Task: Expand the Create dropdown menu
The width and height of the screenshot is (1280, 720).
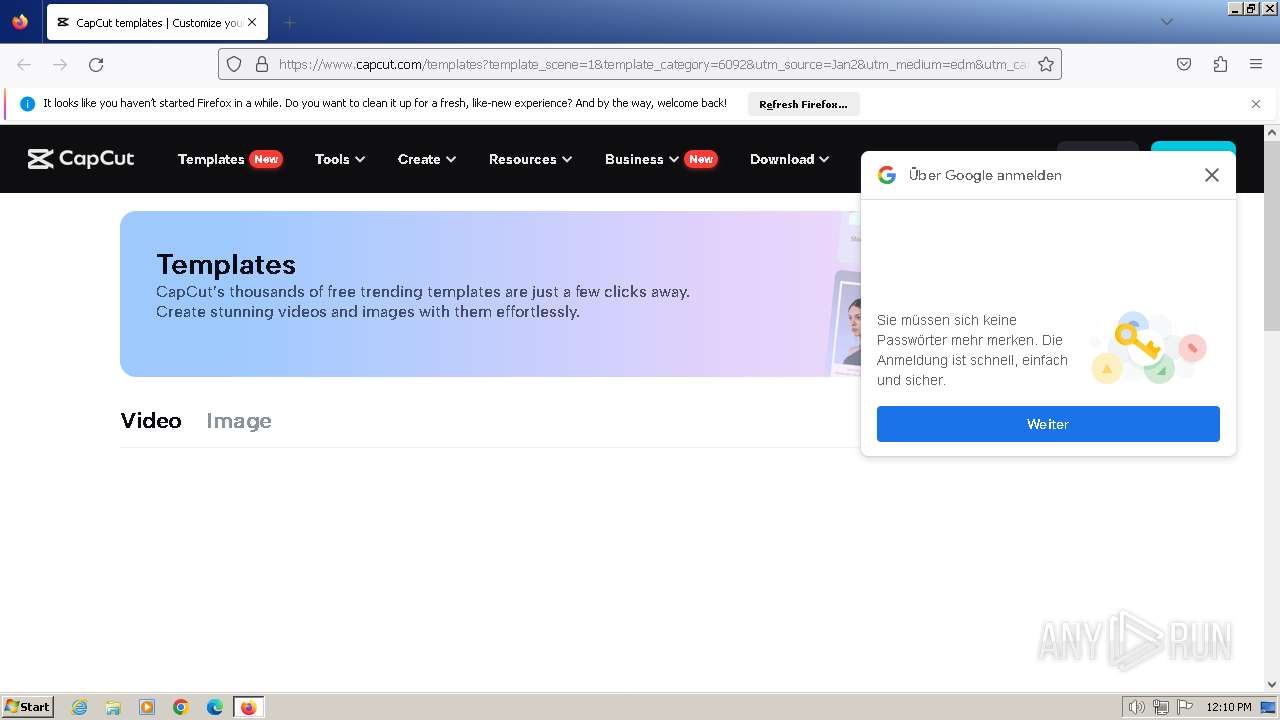Action: (427, 159)
